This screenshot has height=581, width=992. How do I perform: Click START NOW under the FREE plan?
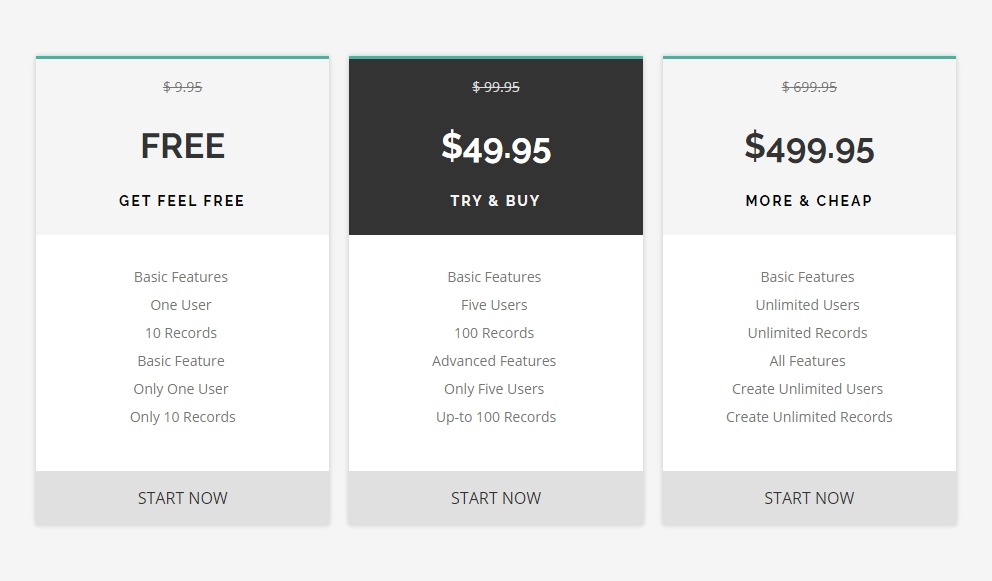(x=182, y=498)
